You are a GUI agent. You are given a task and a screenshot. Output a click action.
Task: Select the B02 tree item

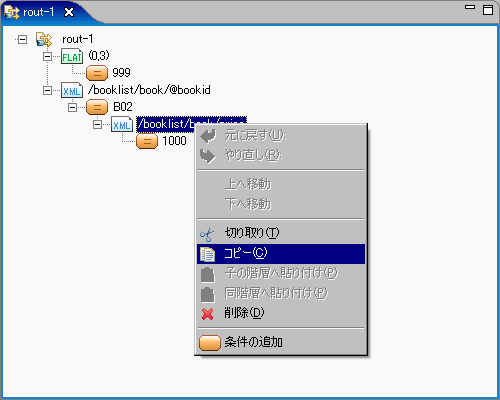(123, 107)
